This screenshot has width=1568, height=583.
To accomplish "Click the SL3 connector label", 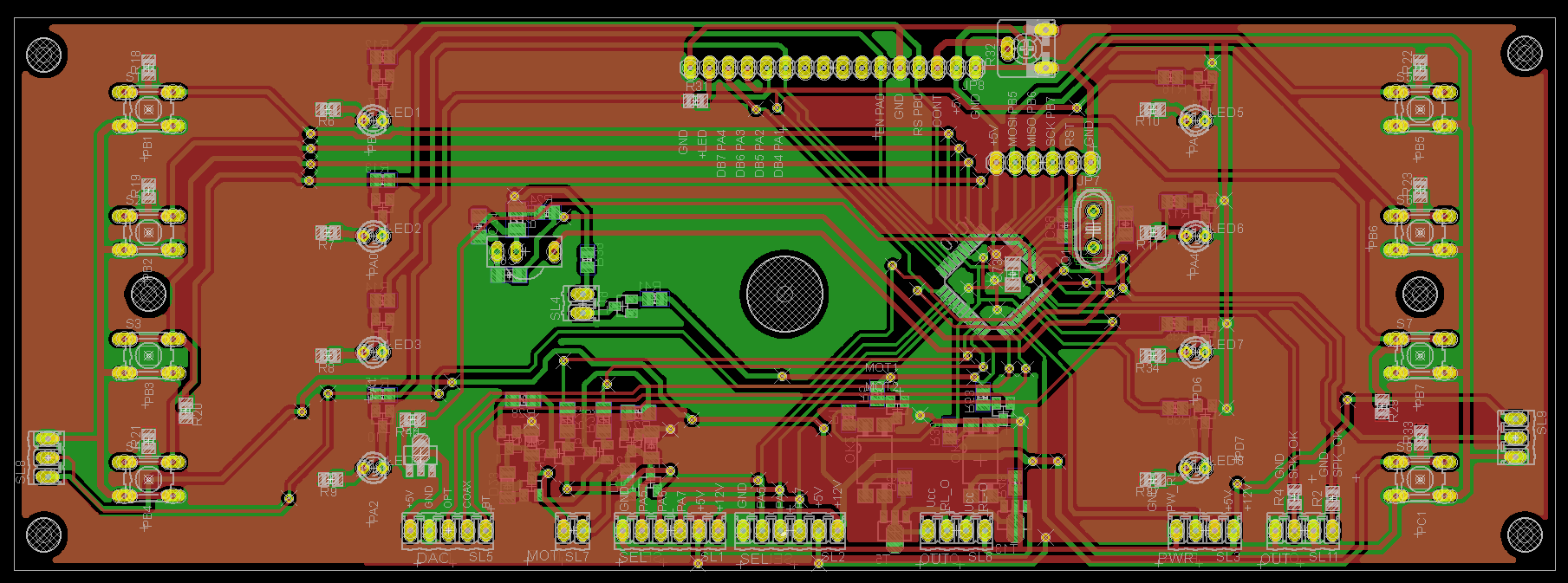I will 1227,556.
